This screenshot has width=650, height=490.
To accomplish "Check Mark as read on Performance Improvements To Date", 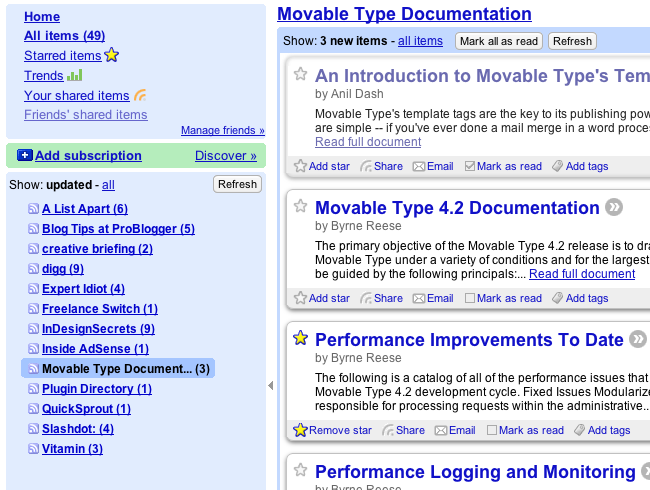I will 492,430.
